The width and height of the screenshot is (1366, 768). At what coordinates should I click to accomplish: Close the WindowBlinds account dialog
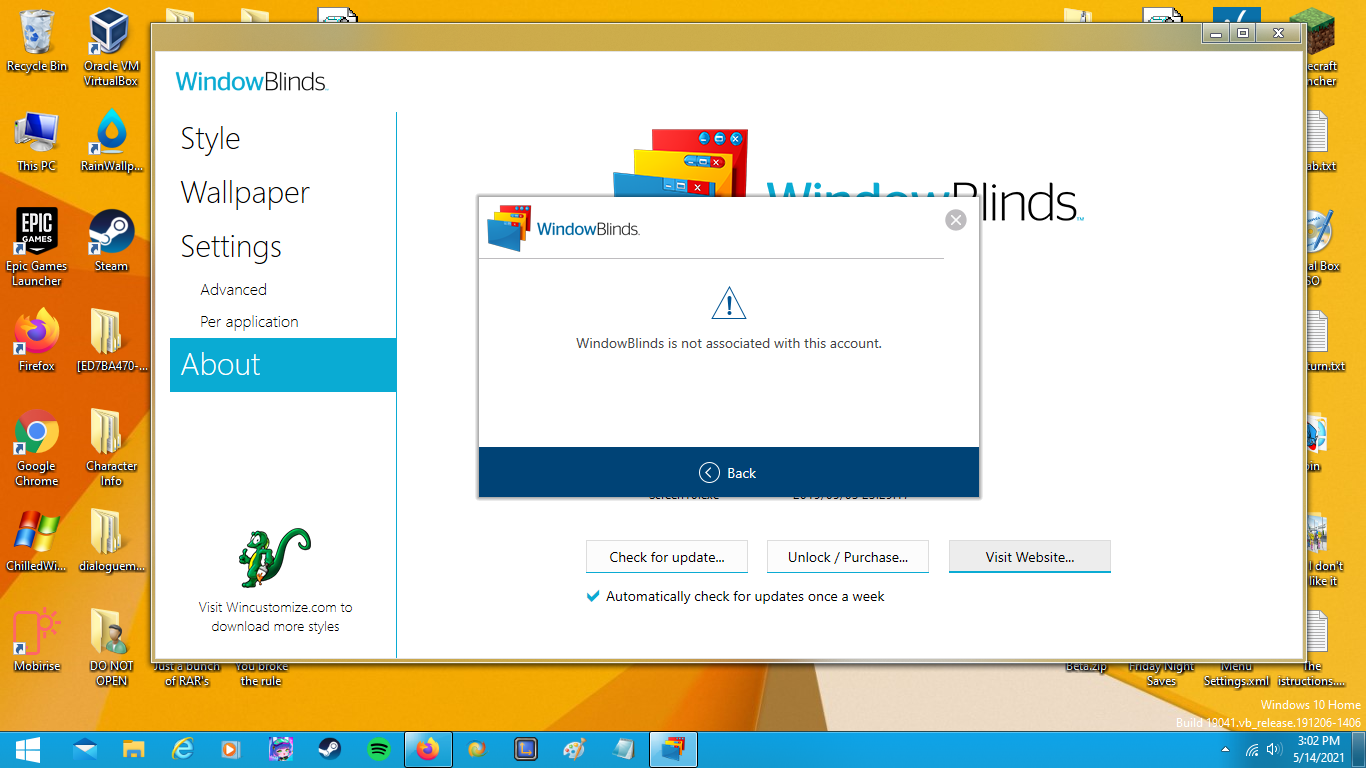pos(956,220)
